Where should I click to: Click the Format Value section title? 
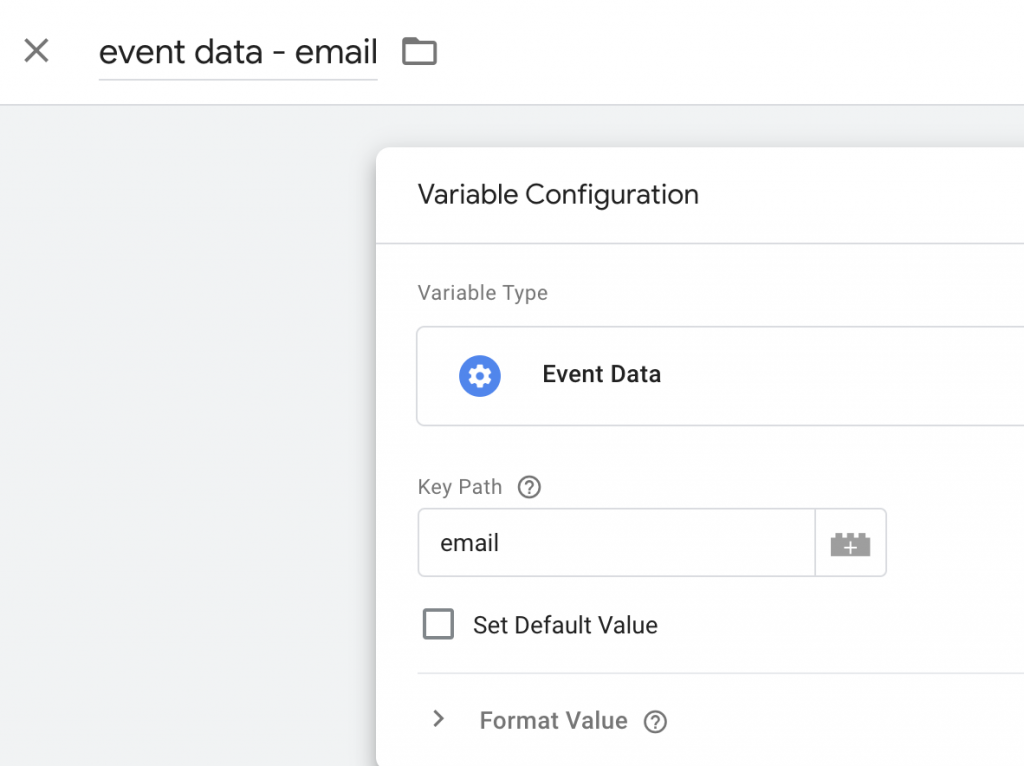point(553,721)
